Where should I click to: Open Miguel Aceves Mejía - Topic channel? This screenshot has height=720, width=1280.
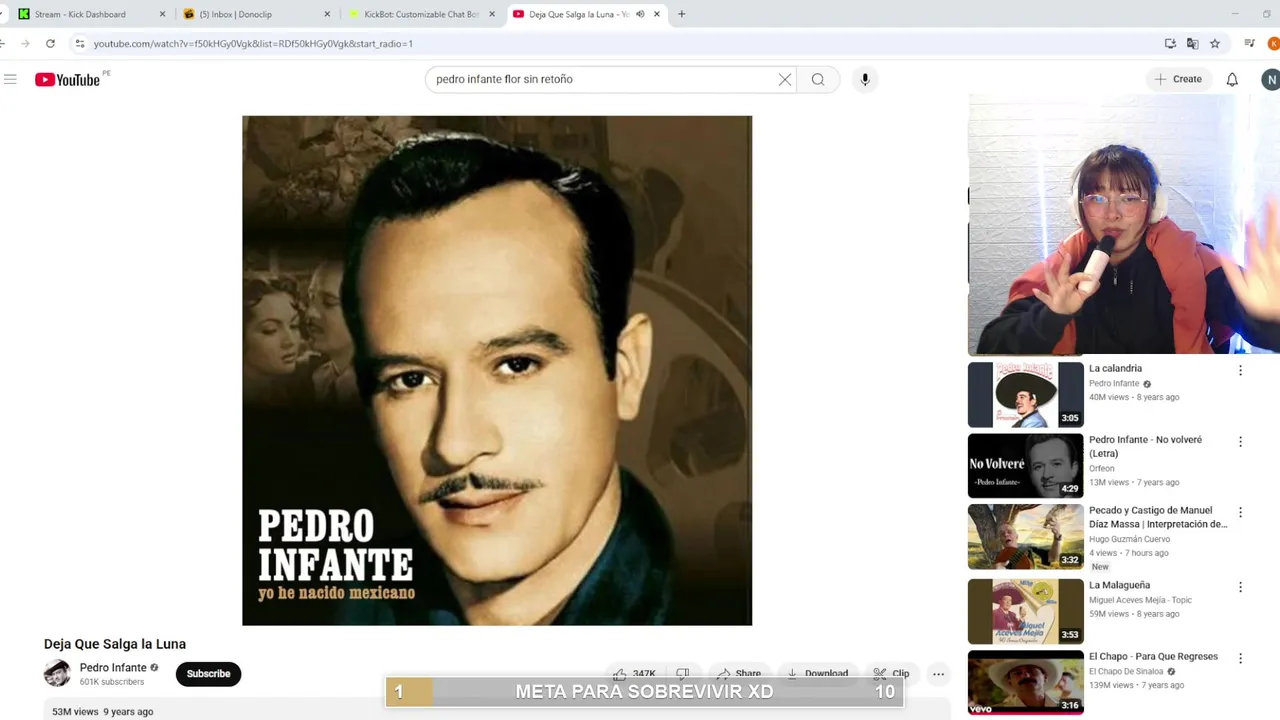(1140, 600)
